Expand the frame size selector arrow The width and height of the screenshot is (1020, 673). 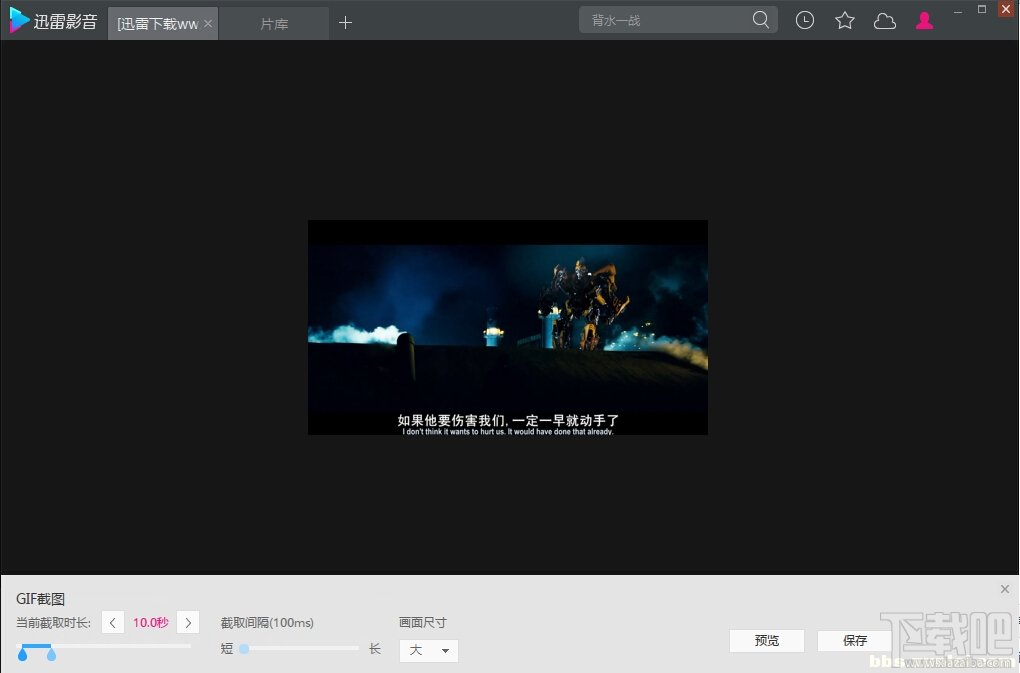click(x=445, y=650)
